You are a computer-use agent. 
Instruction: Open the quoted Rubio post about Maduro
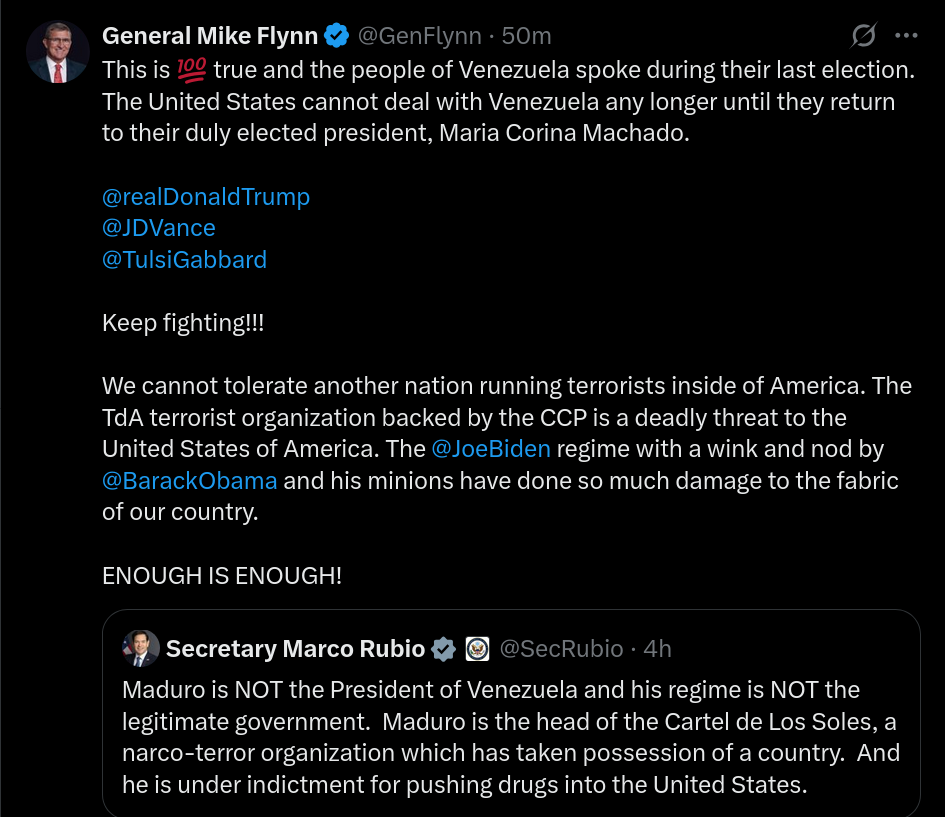click(x=511, y=714)
